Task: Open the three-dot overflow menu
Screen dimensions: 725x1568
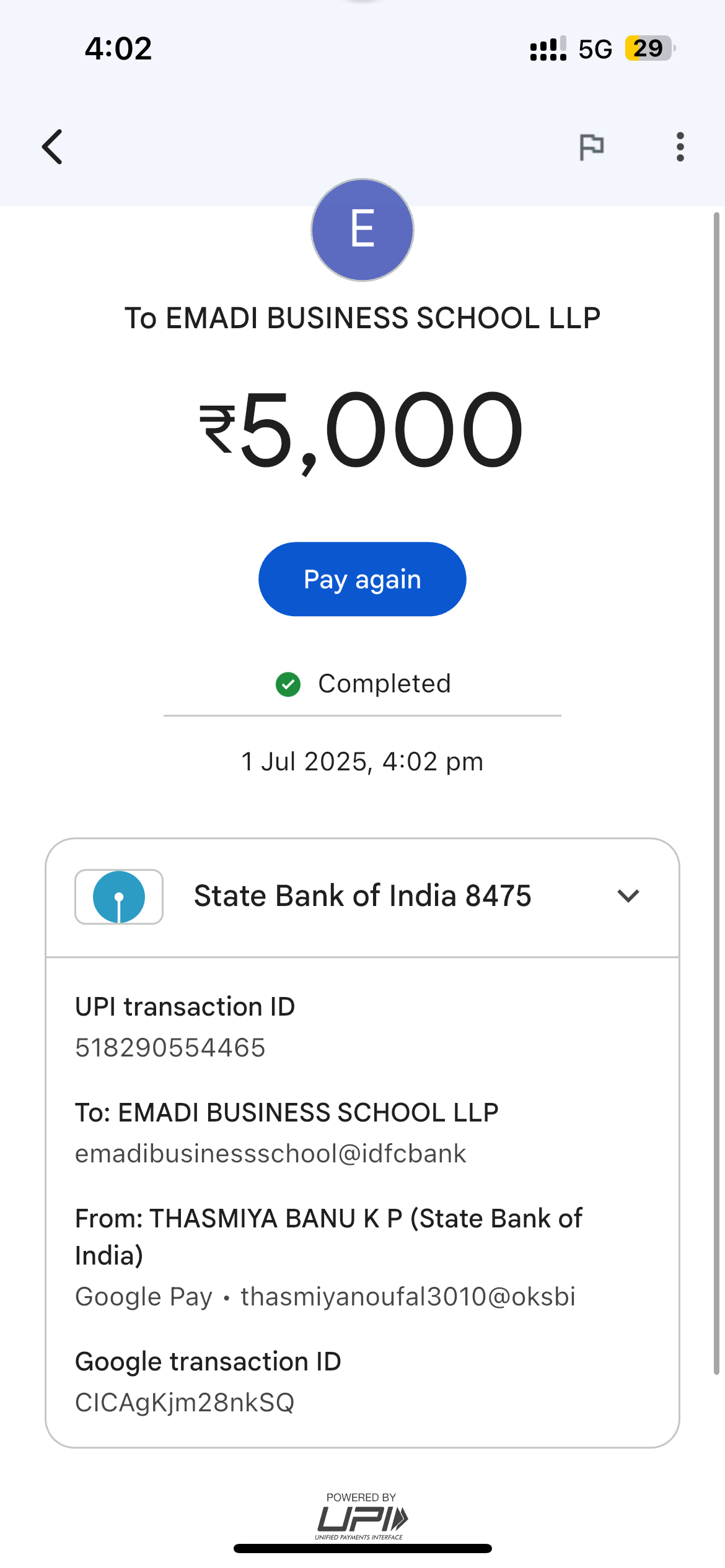Action: (x=680, y=147)
